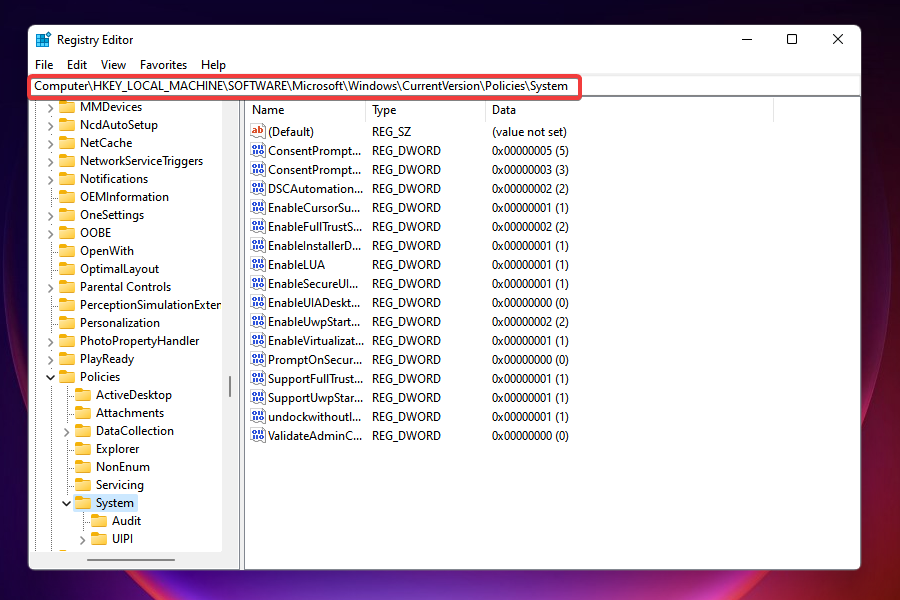Viewport: 900px width, 600px height.
Task: Open the View menu
Action: [113, 65]
